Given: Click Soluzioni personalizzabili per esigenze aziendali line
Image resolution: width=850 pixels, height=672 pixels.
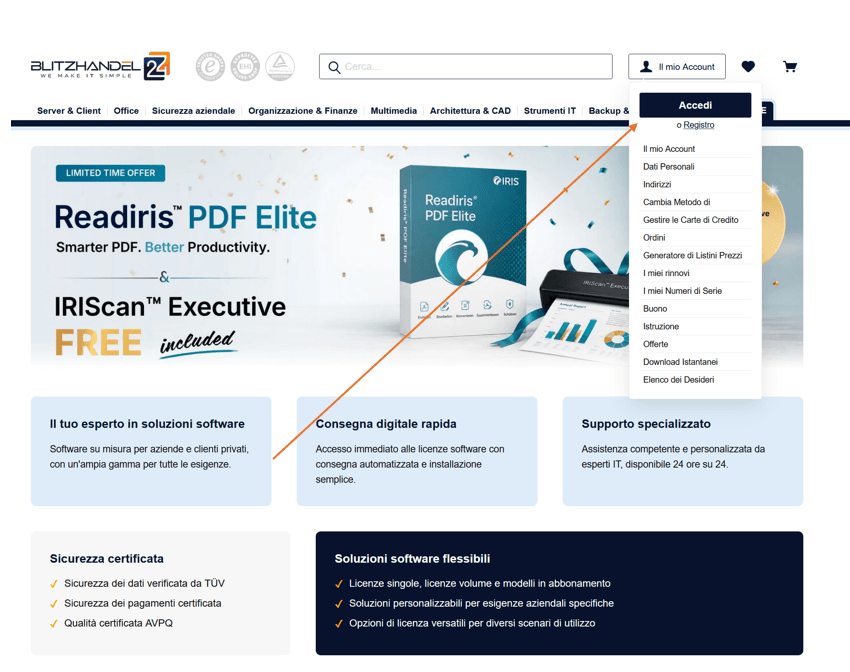Looking at the screenshot, I should [x=481, y=603].
